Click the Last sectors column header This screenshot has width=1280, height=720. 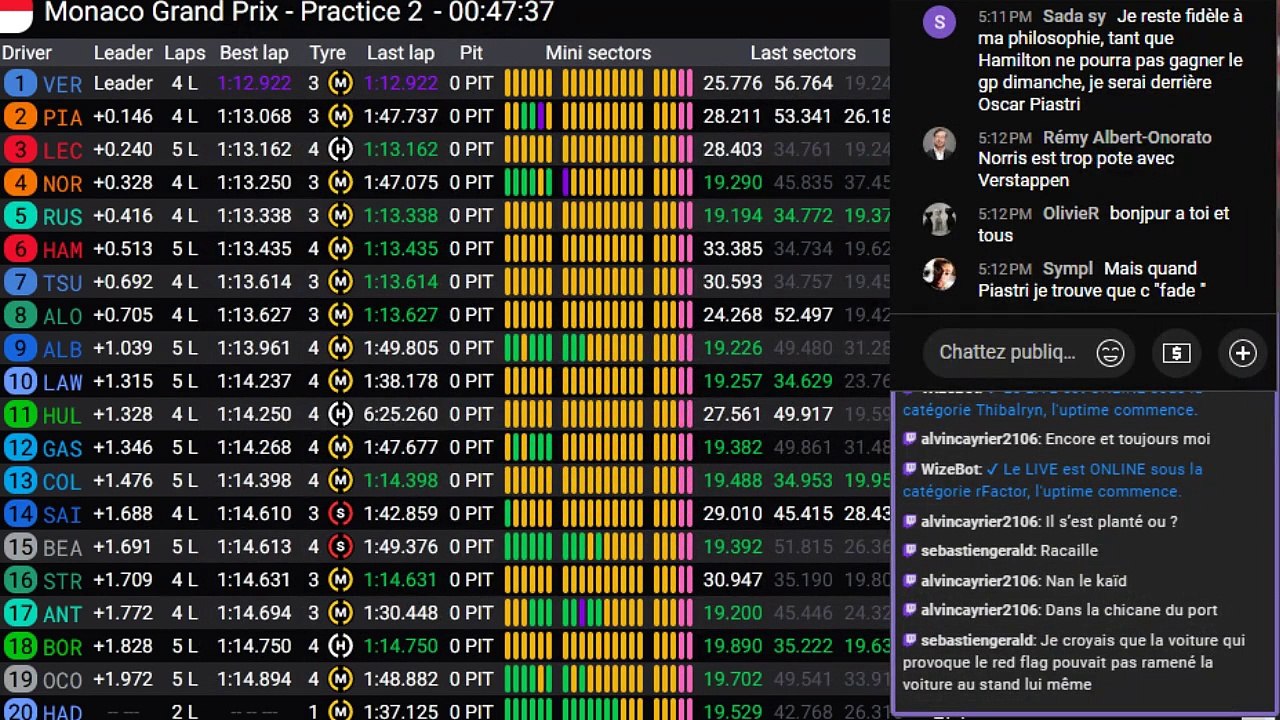point(803,53)
